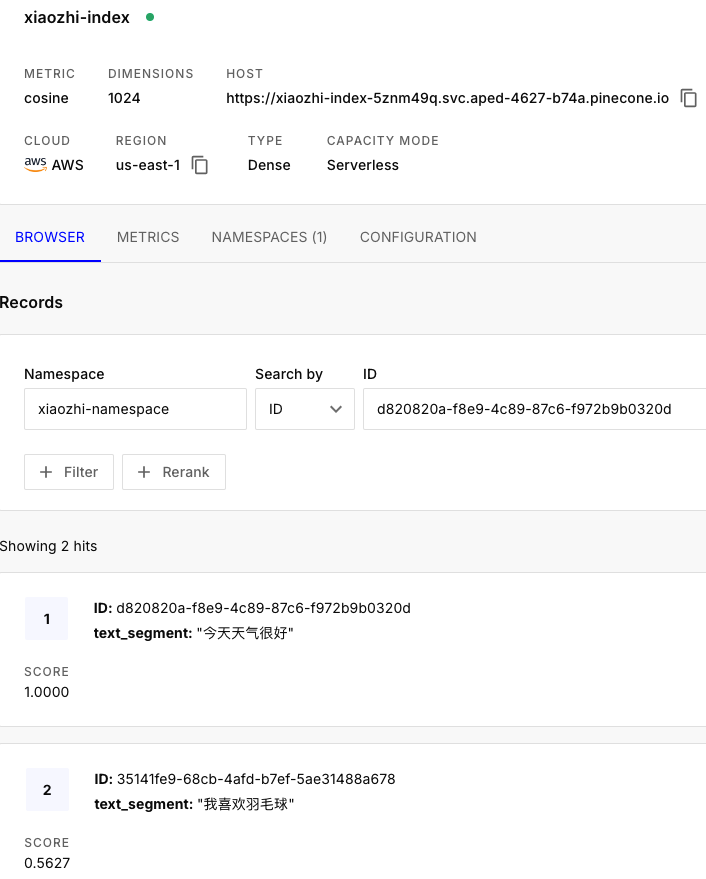
Task: Add a Filter to the search
Action: pos(69,472)
